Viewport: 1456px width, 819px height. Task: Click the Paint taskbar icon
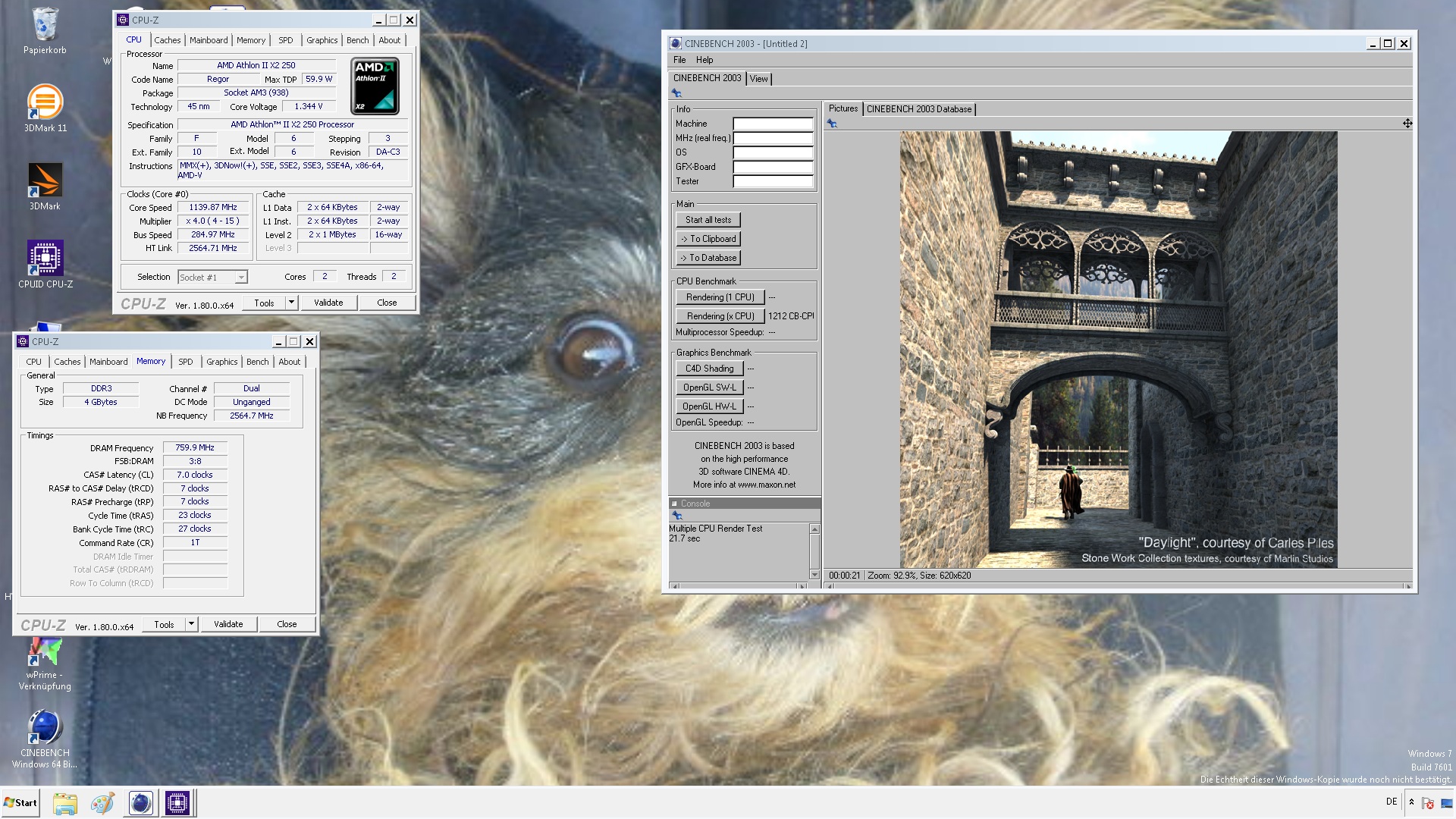click(x=102, y=803)
